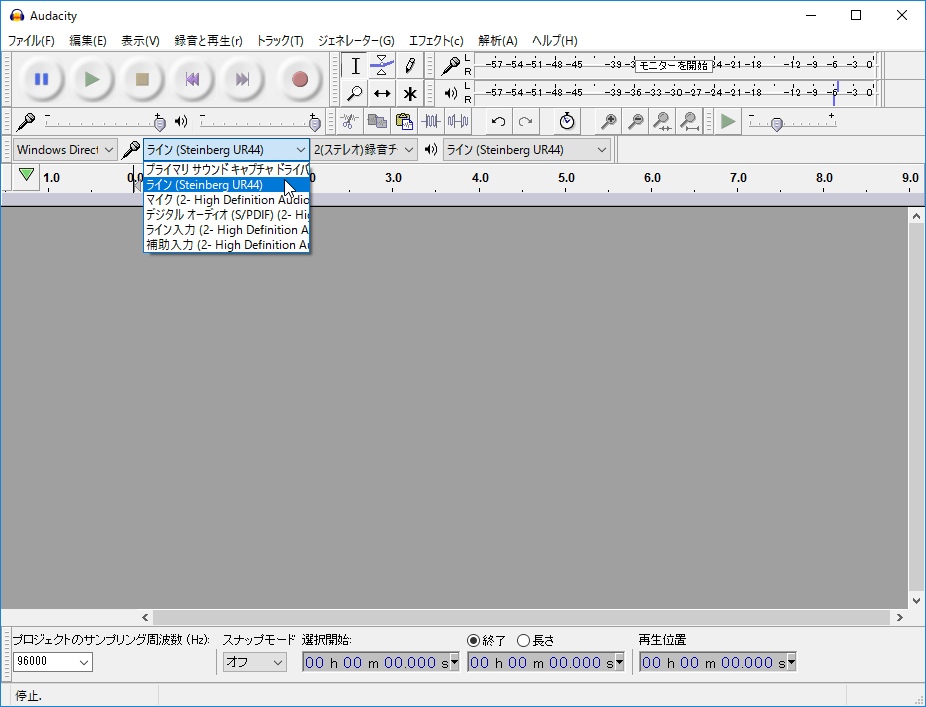Image resolution: width=926 pixels, height=707 pixels.
Task: Skip to start of the track
Action: click(192, 79)
